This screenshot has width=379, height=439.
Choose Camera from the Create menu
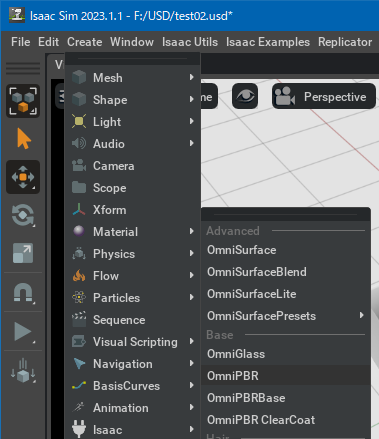133,166
